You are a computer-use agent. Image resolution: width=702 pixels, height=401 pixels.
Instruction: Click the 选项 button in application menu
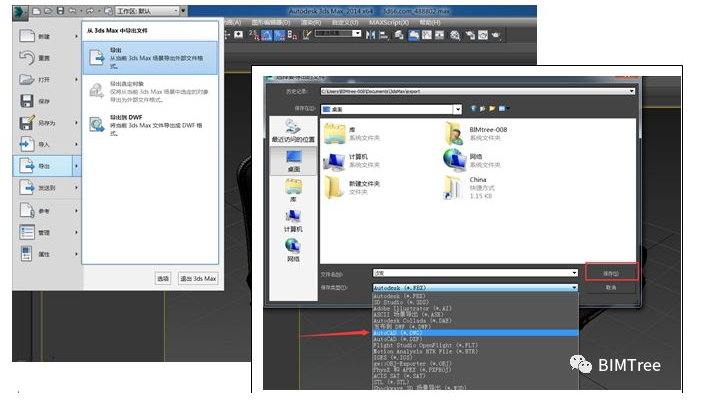tap(163, 278)
